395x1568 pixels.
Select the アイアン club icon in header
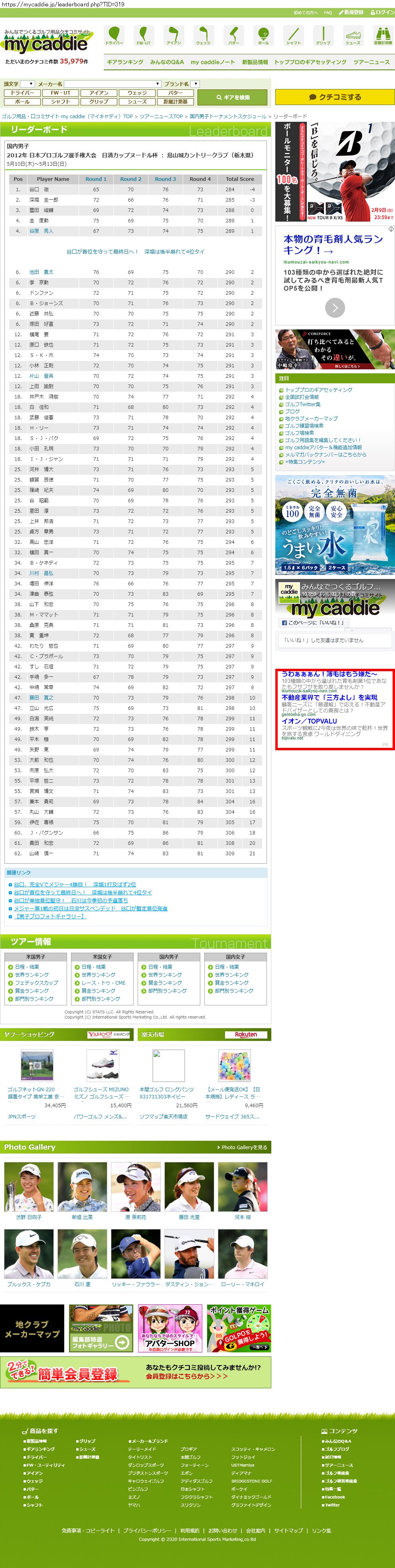(x=174, y=35)
